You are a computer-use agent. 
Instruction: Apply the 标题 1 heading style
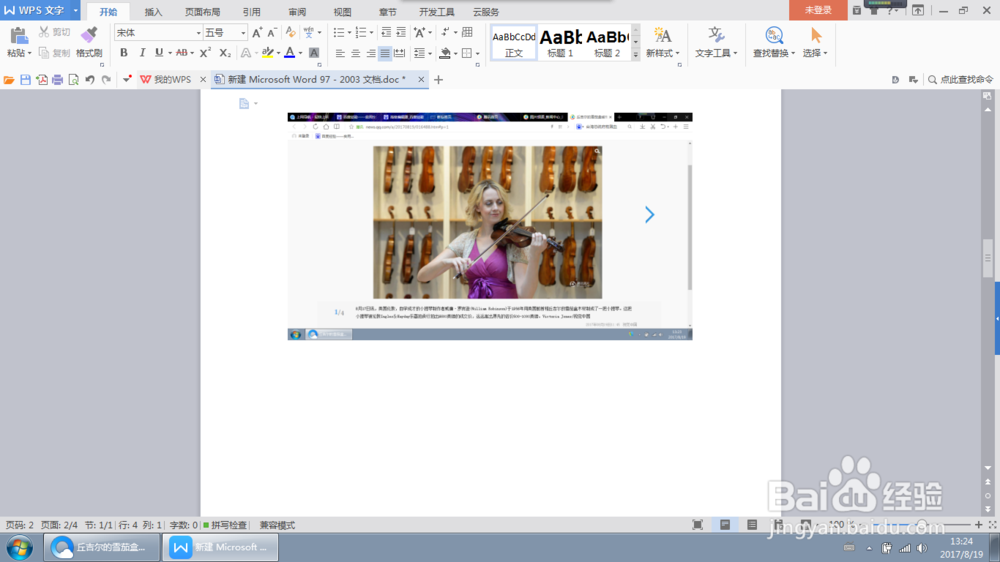pyautogui.click(x=561, y=43)
